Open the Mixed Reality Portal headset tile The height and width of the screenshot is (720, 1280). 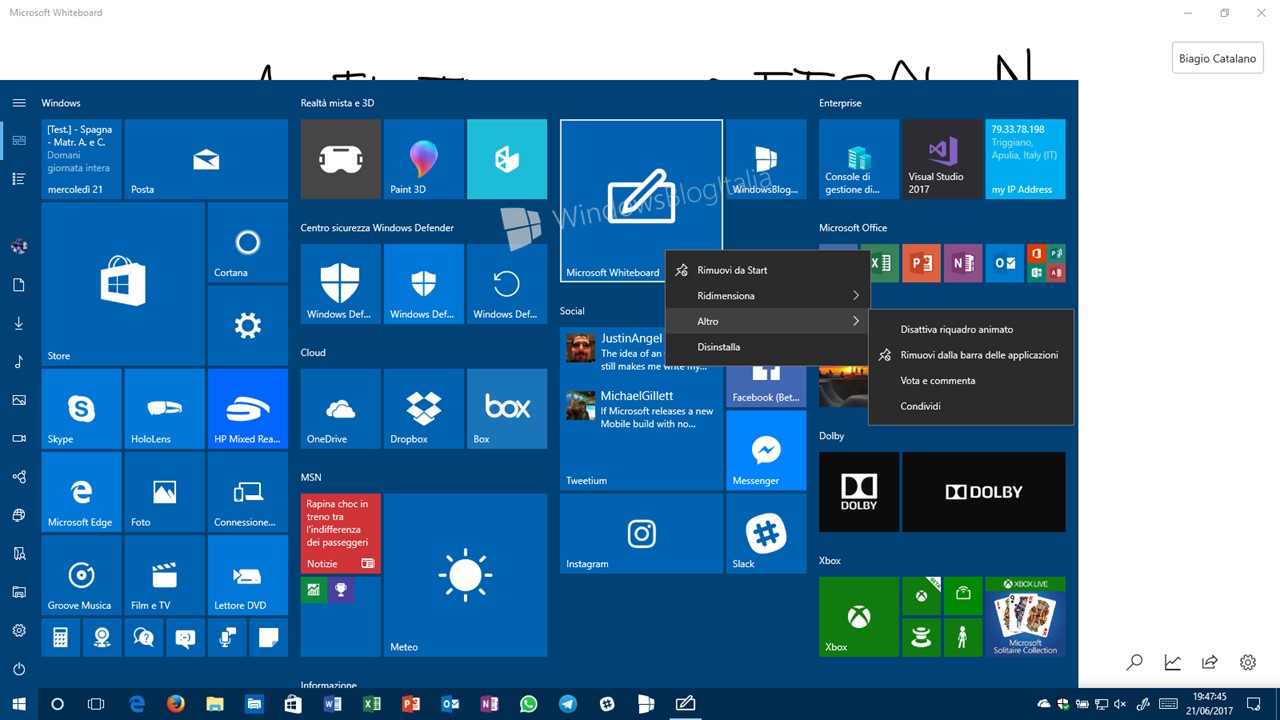[340, 159]
